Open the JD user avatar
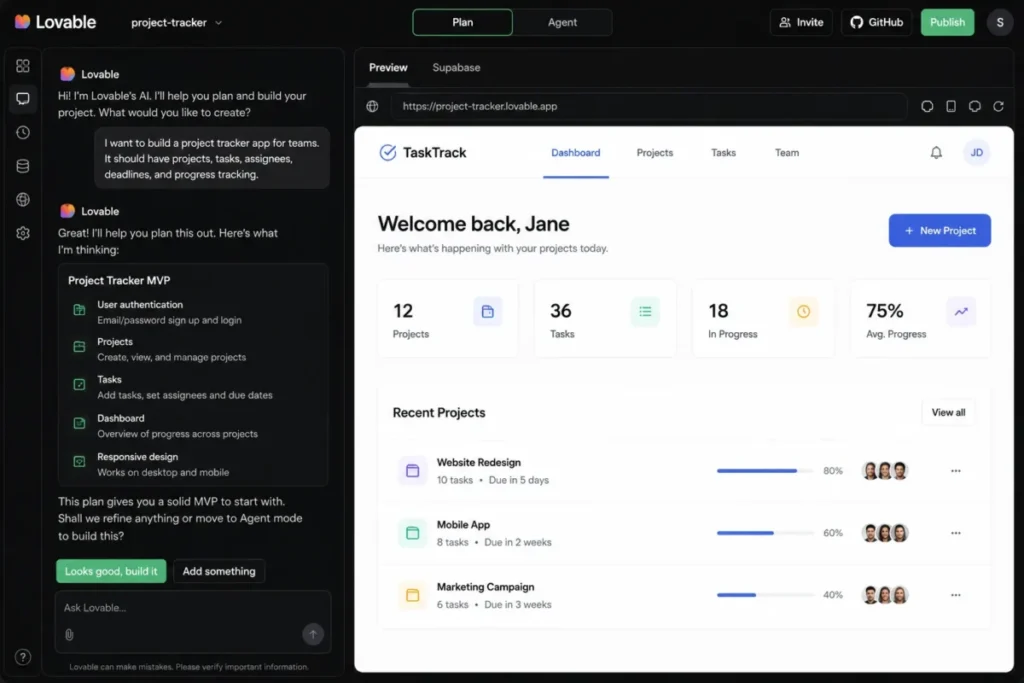The image size is (1024, 683). (x=976, y=152)
